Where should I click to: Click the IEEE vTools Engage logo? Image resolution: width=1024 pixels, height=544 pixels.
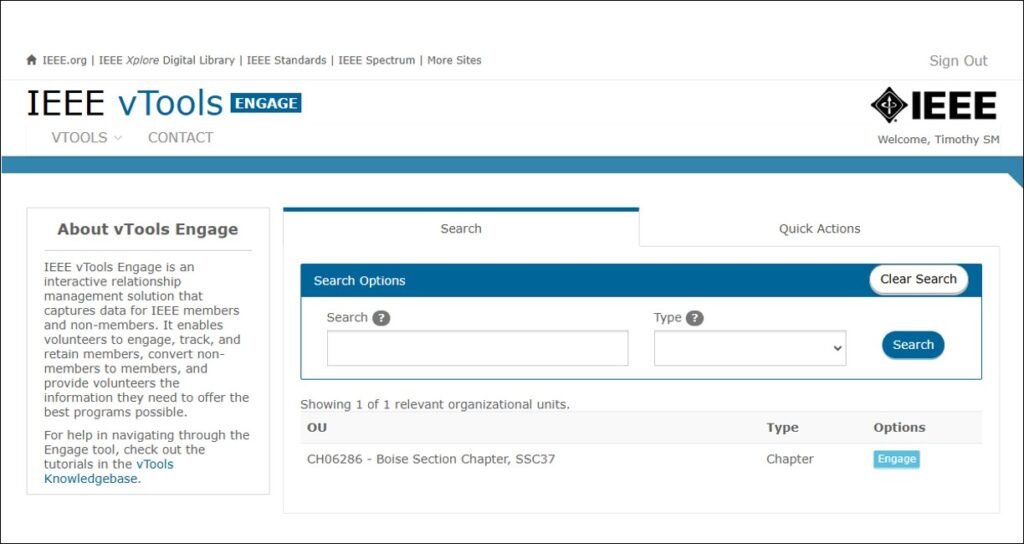coord(164,103)
